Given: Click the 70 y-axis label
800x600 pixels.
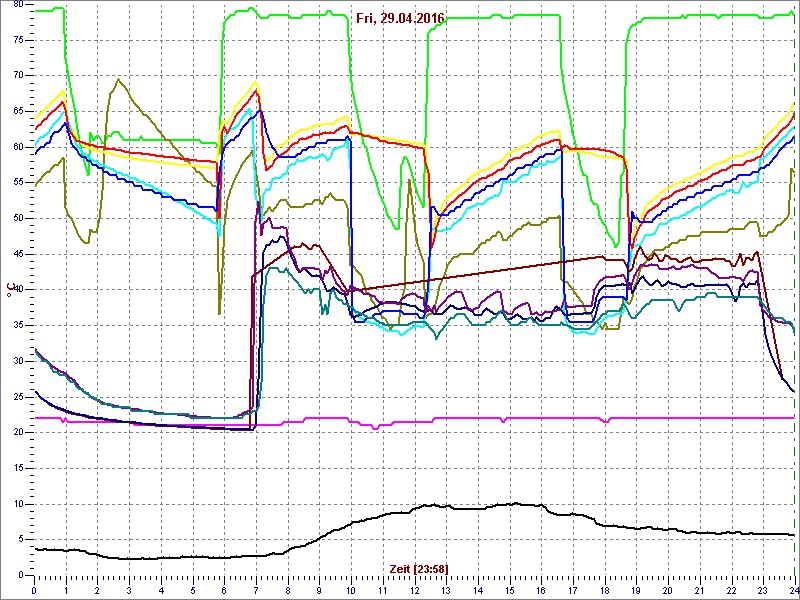Looking at the screenshot, I should click(x=20, y=76).
